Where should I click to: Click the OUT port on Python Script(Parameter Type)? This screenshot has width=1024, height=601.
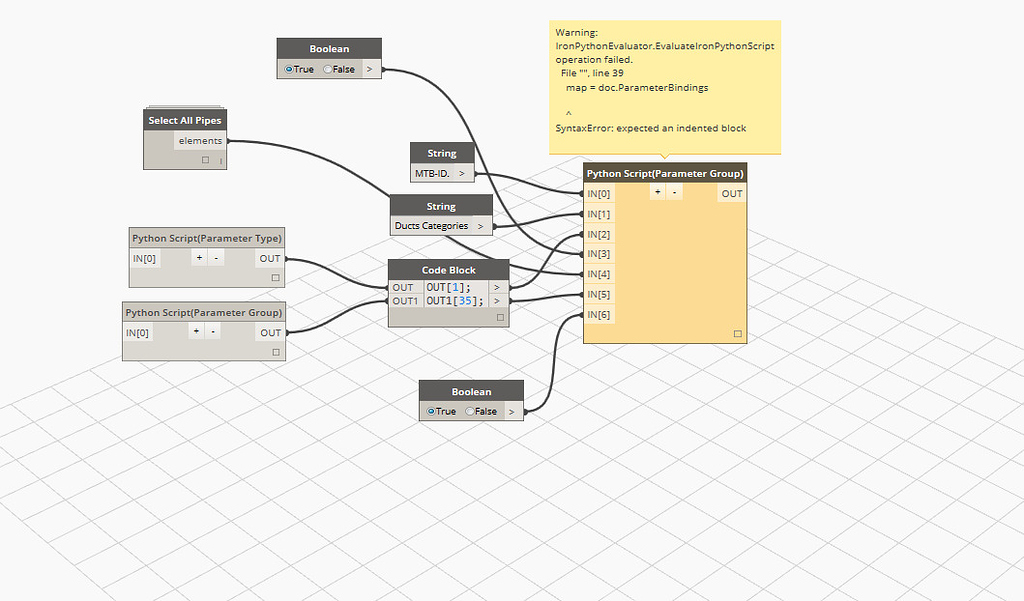pyautogui.click(x=269, y=258)
